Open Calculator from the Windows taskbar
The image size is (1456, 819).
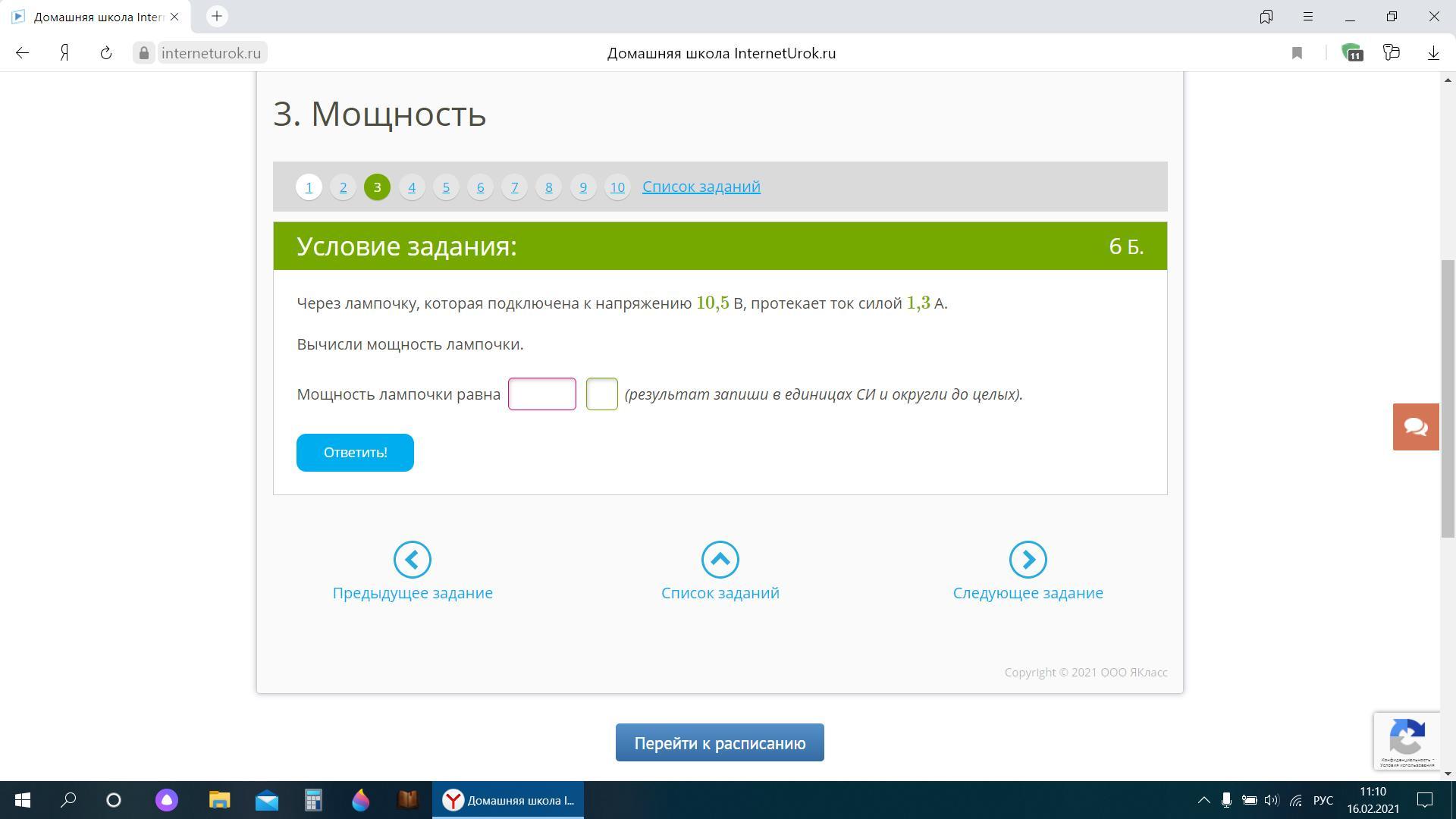[x=313, y=800]
